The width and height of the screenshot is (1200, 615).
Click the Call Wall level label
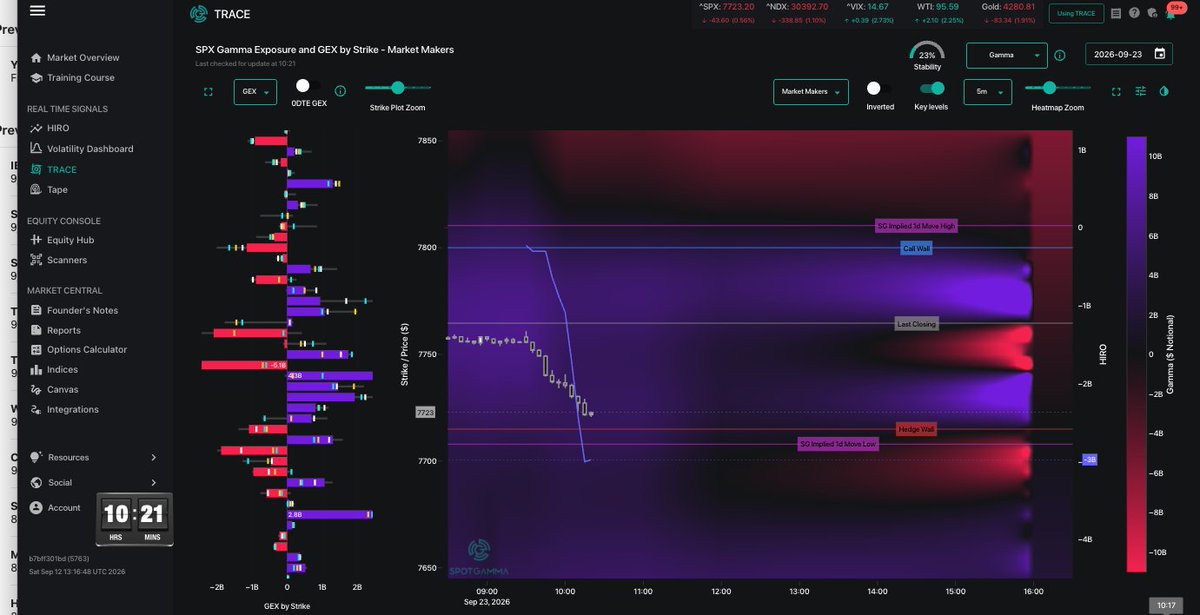[x=916, y=248]
